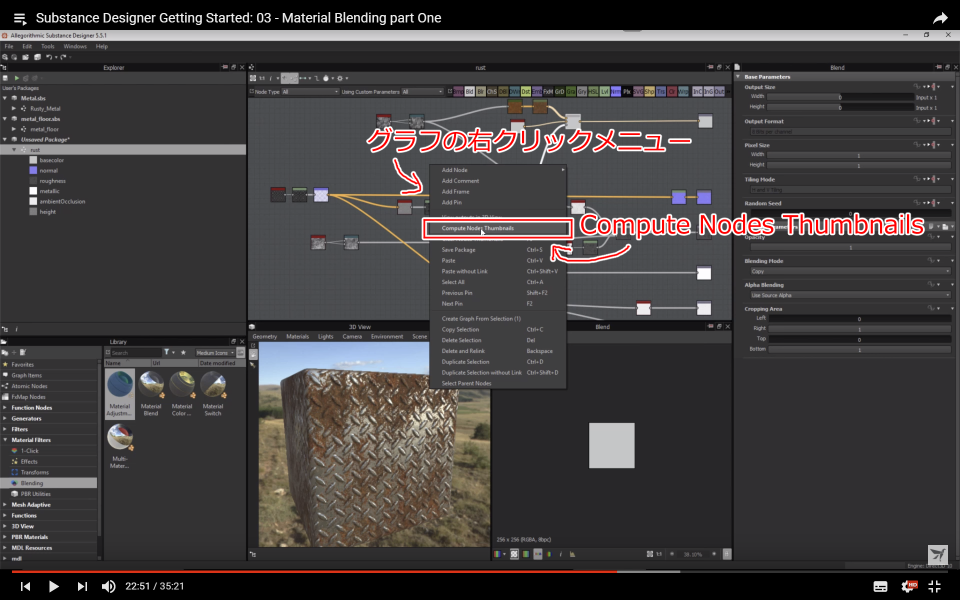Add a Warp node from the Wrp shortcut
This screenshot has width=960, height=600.
[x=683, y=92]
